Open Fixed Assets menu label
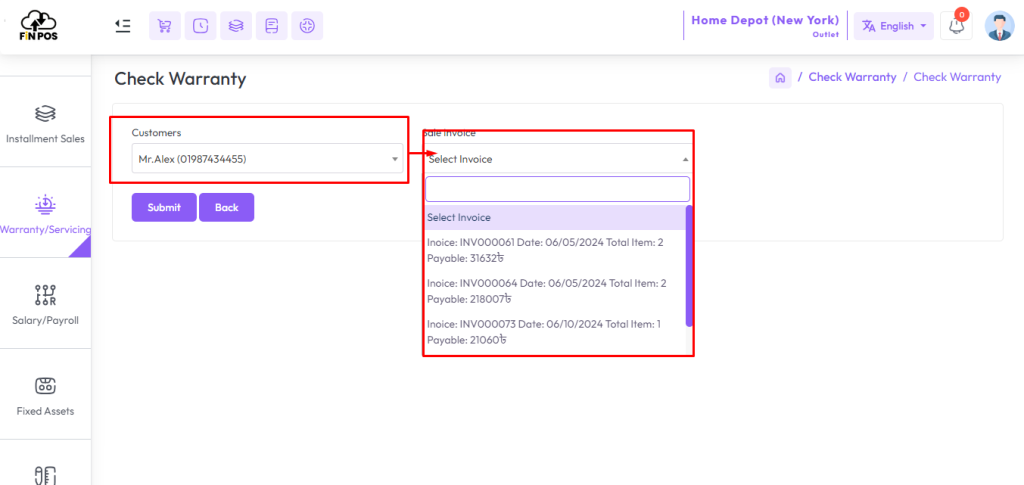The width and height of the screenshot is (1024, 485). [x=45, y=411]
